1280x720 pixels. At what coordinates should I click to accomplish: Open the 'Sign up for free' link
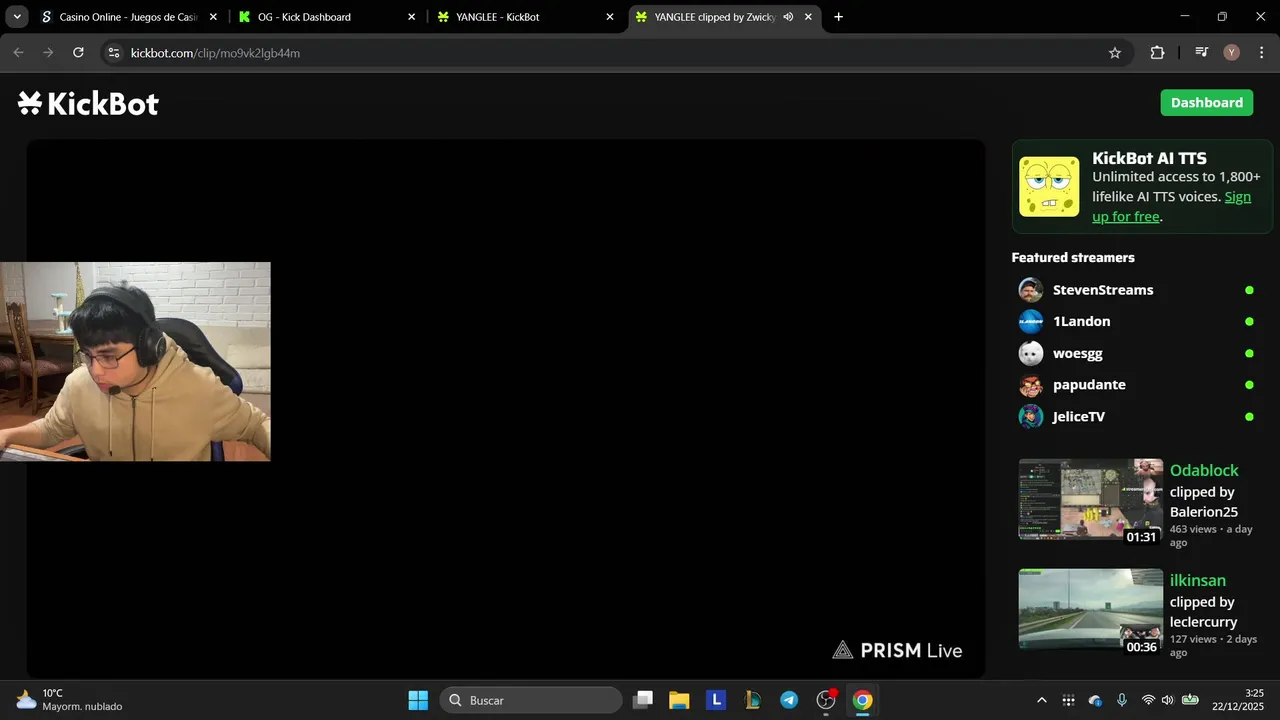coord(1171,206)
